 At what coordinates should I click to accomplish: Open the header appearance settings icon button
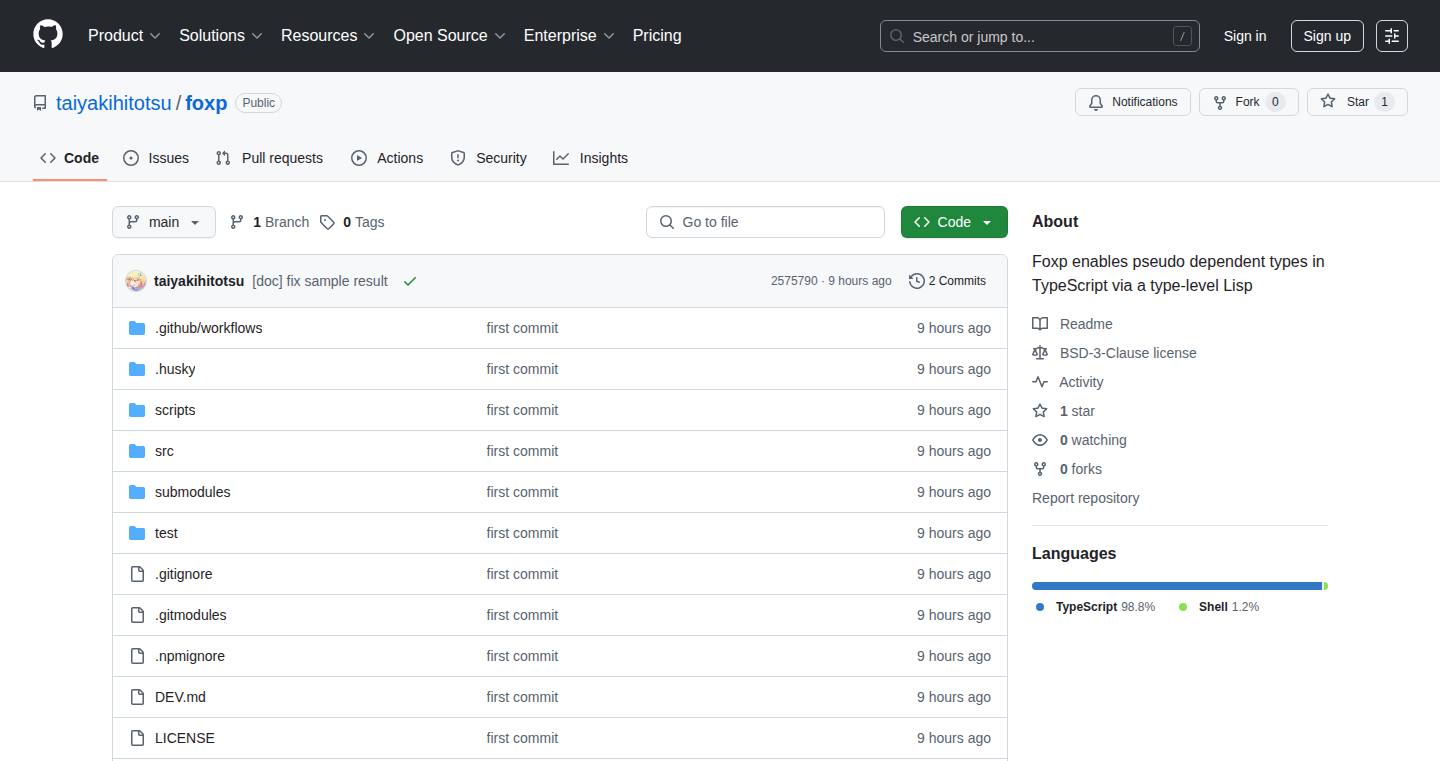point(1392,36)
